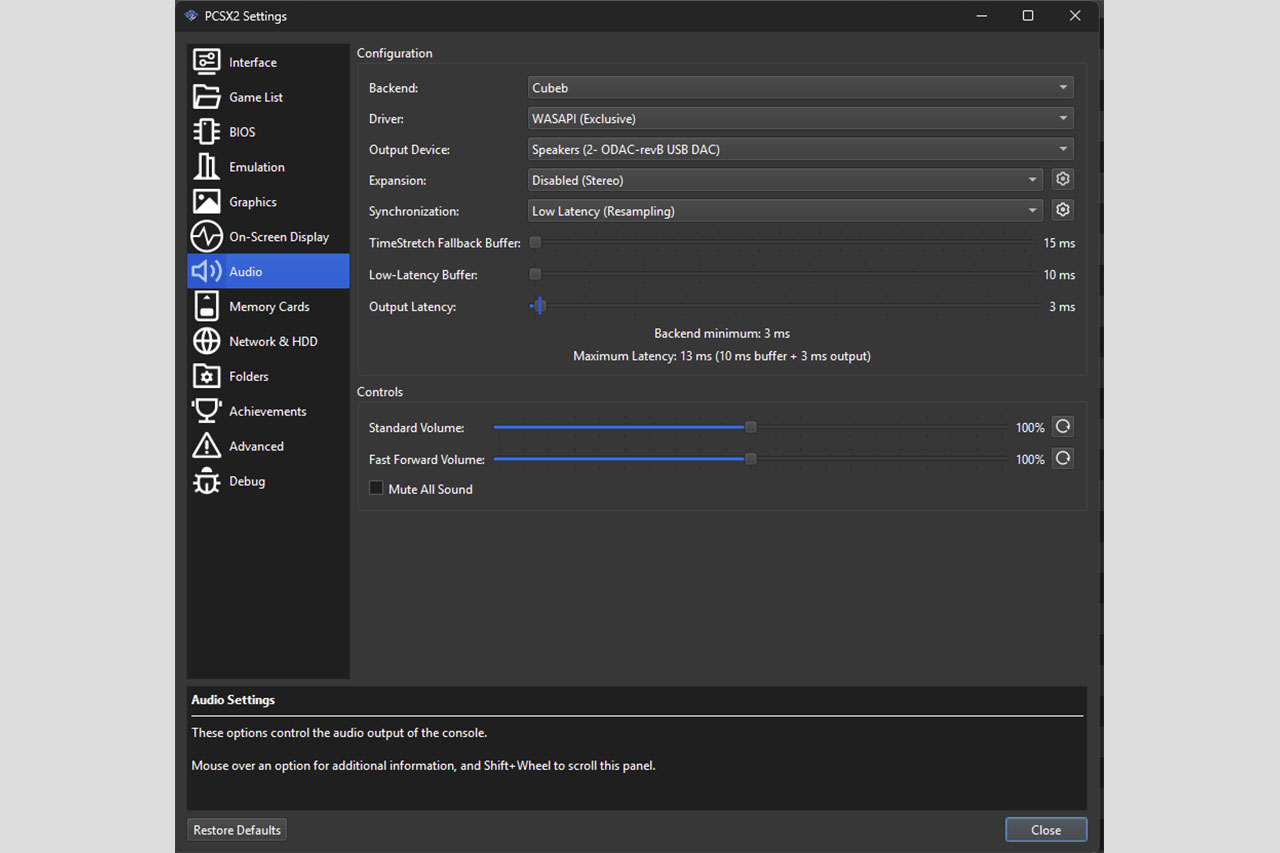Click the Fast Forward Volume 100% value

[x=1030, y=459]
